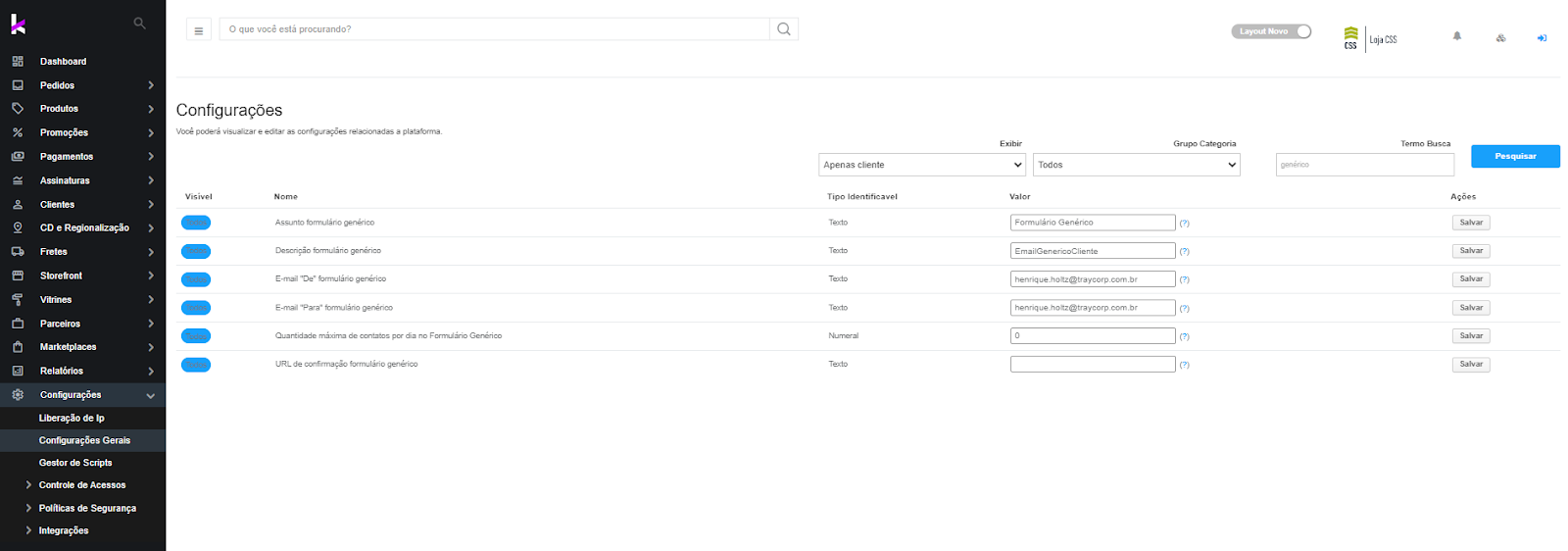Viewport: 1568px width, 551px height.
Task: Click the Produtos tag icon
Action: tap(18, 109)
